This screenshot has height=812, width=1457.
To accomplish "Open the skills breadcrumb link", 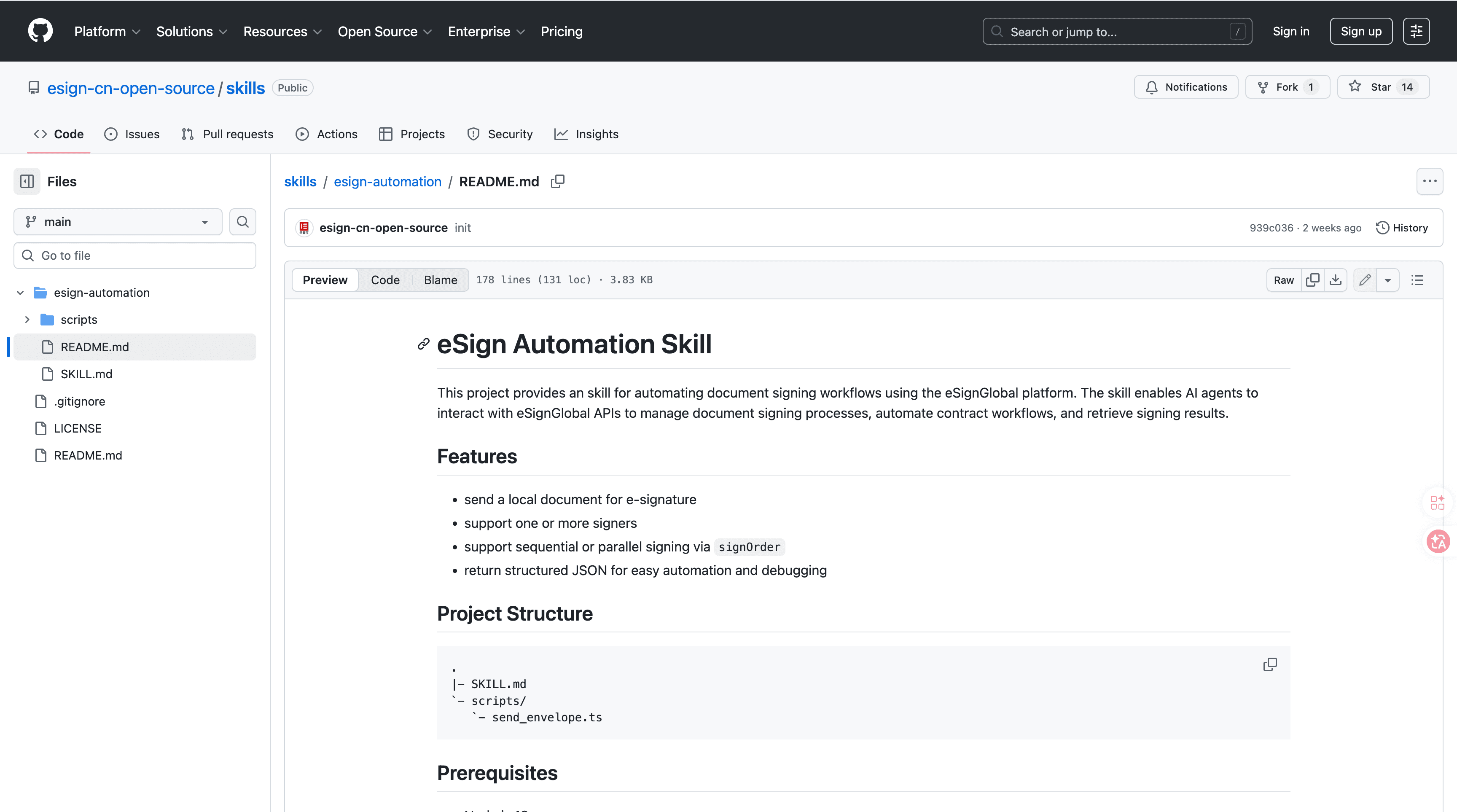I will [x=300, y=181].
